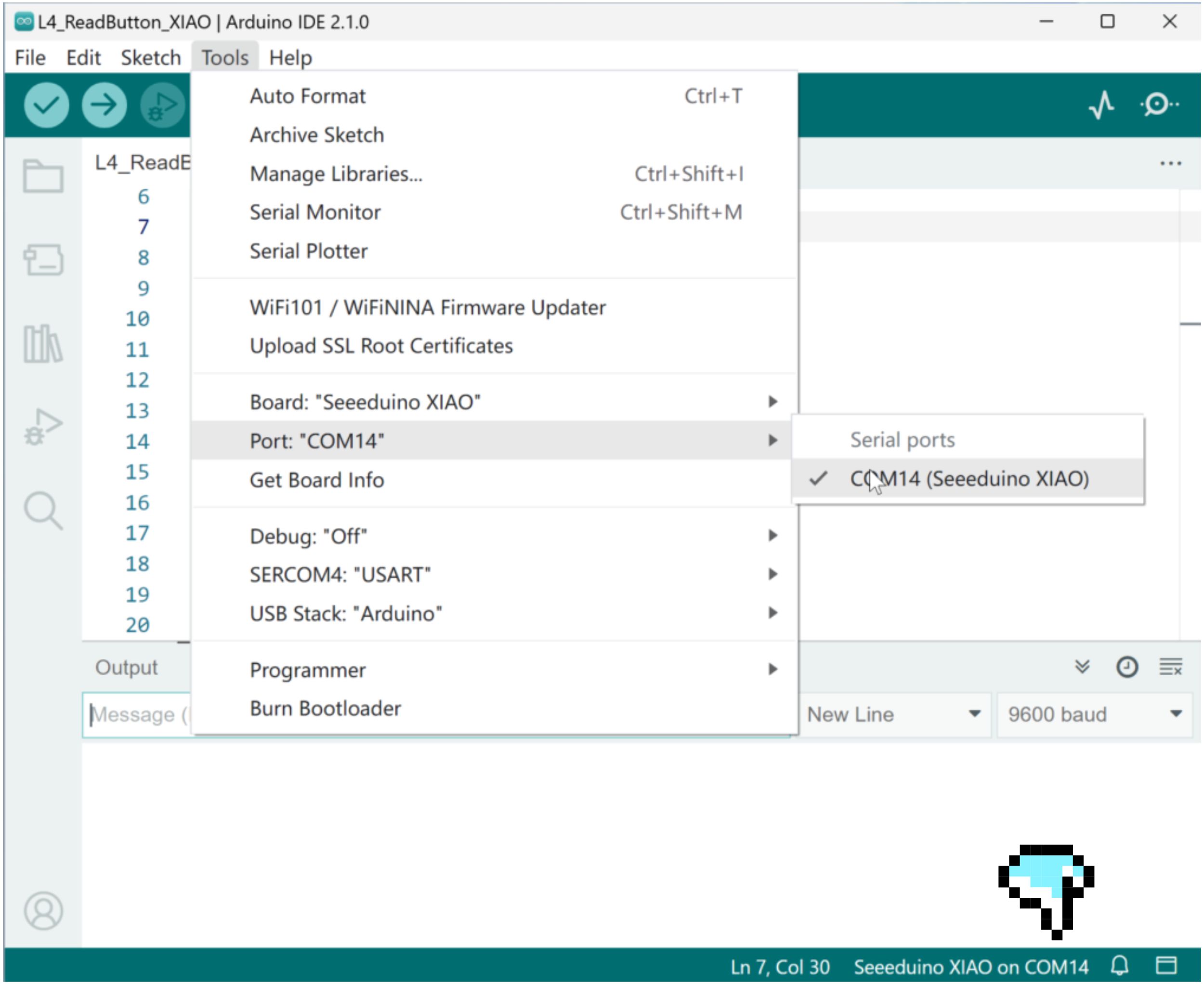Choose Burn Bootloader entry
This screenshot has width=1204, height=984.
pos(494,708)
